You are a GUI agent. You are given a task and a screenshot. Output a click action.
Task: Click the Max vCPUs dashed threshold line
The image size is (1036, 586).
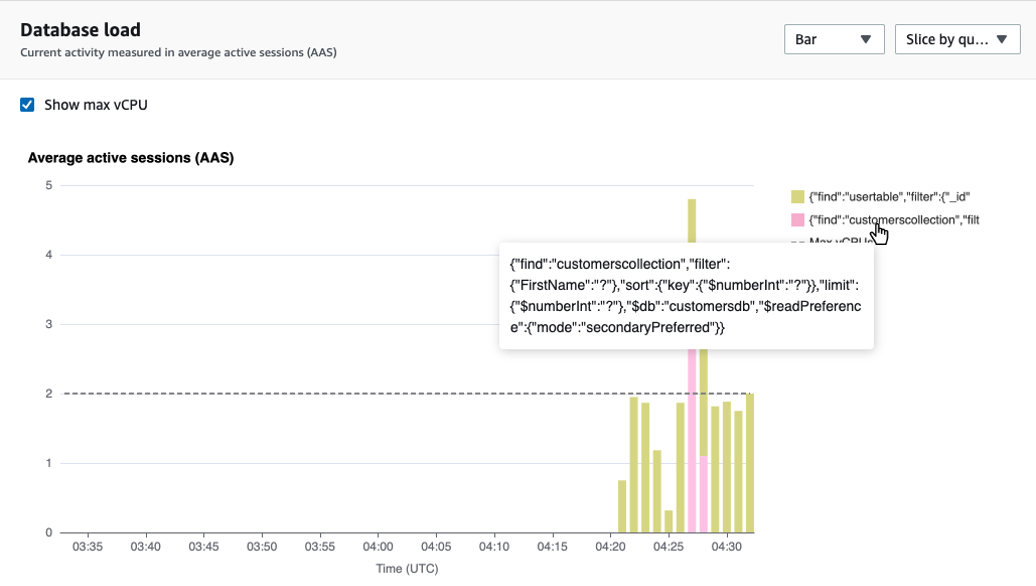click(400, 393)
